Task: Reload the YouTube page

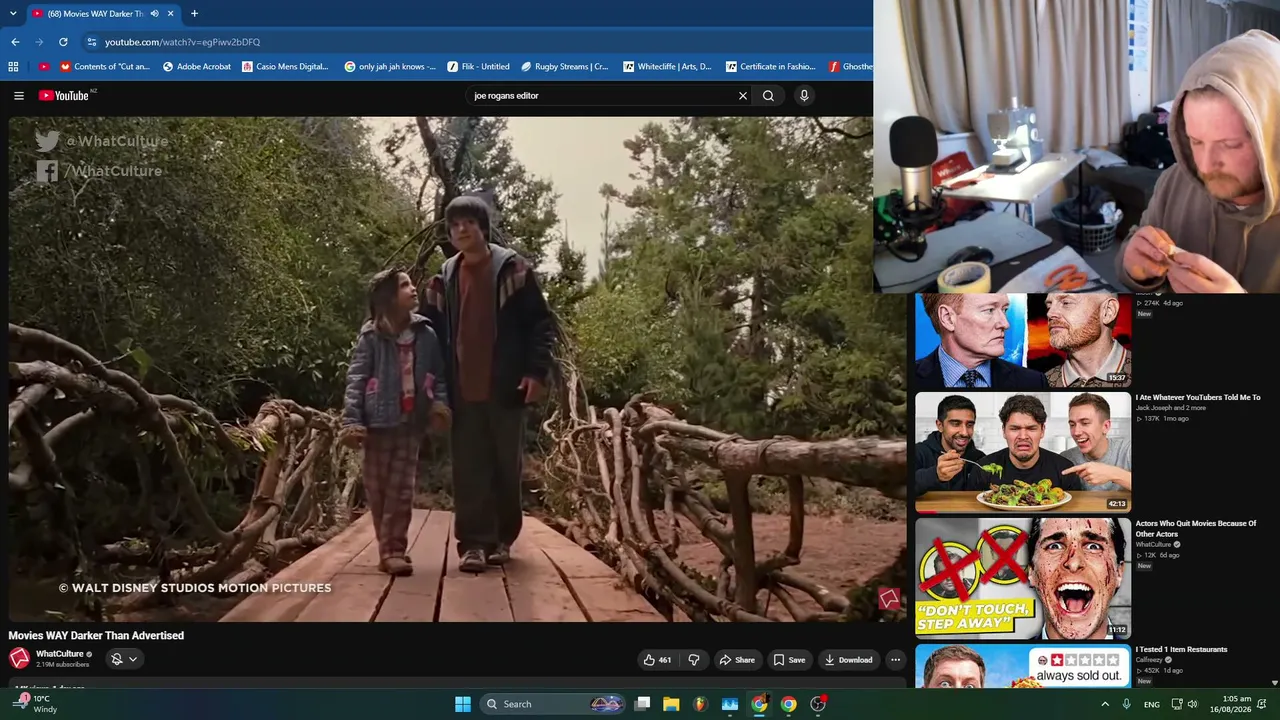Action: [x=63, y=42]
